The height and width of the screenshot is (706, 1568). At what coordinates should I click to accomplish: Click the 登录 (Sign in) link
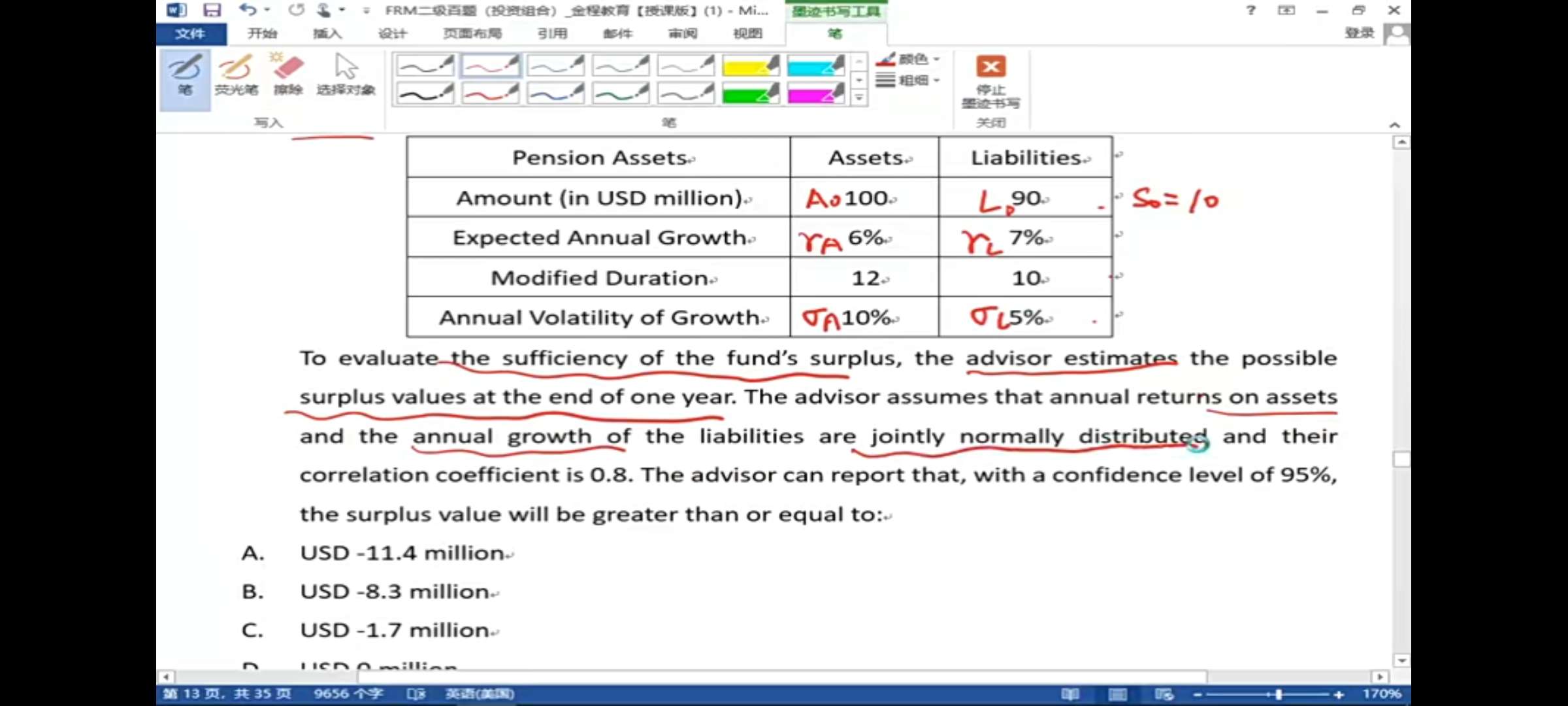[x=1359, y=33]
